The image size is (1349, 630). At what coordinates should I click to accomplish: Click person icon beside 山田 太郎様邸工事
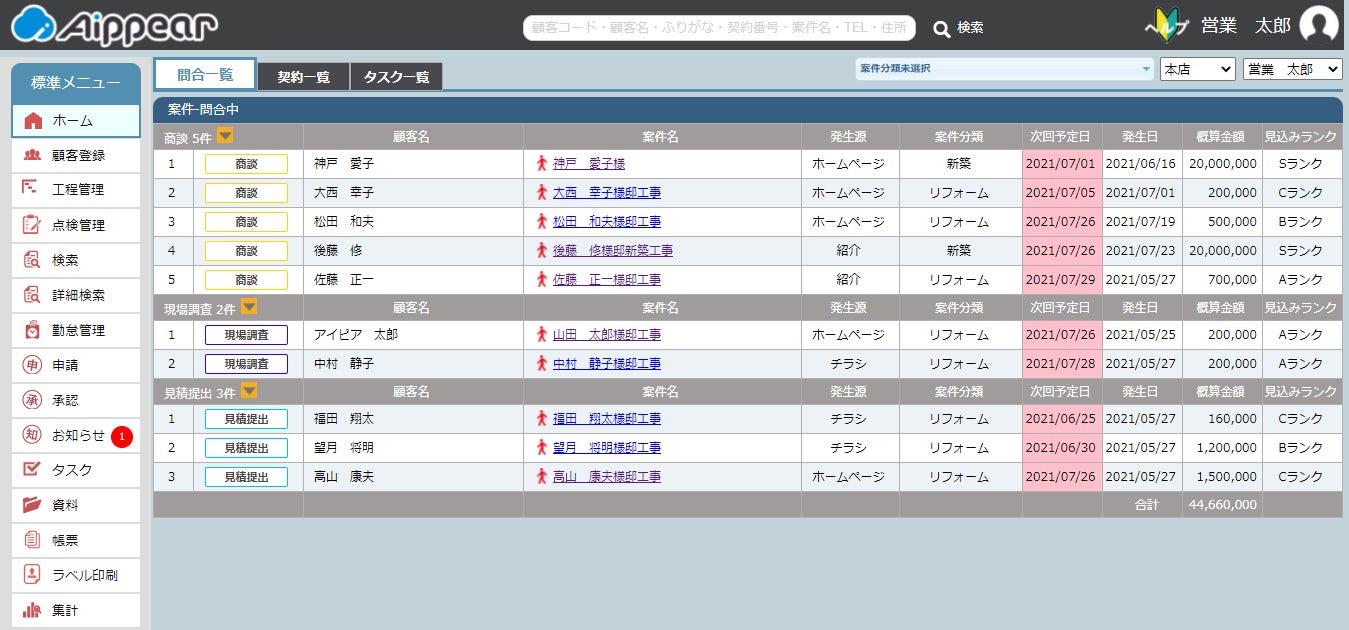coord(542,334)
